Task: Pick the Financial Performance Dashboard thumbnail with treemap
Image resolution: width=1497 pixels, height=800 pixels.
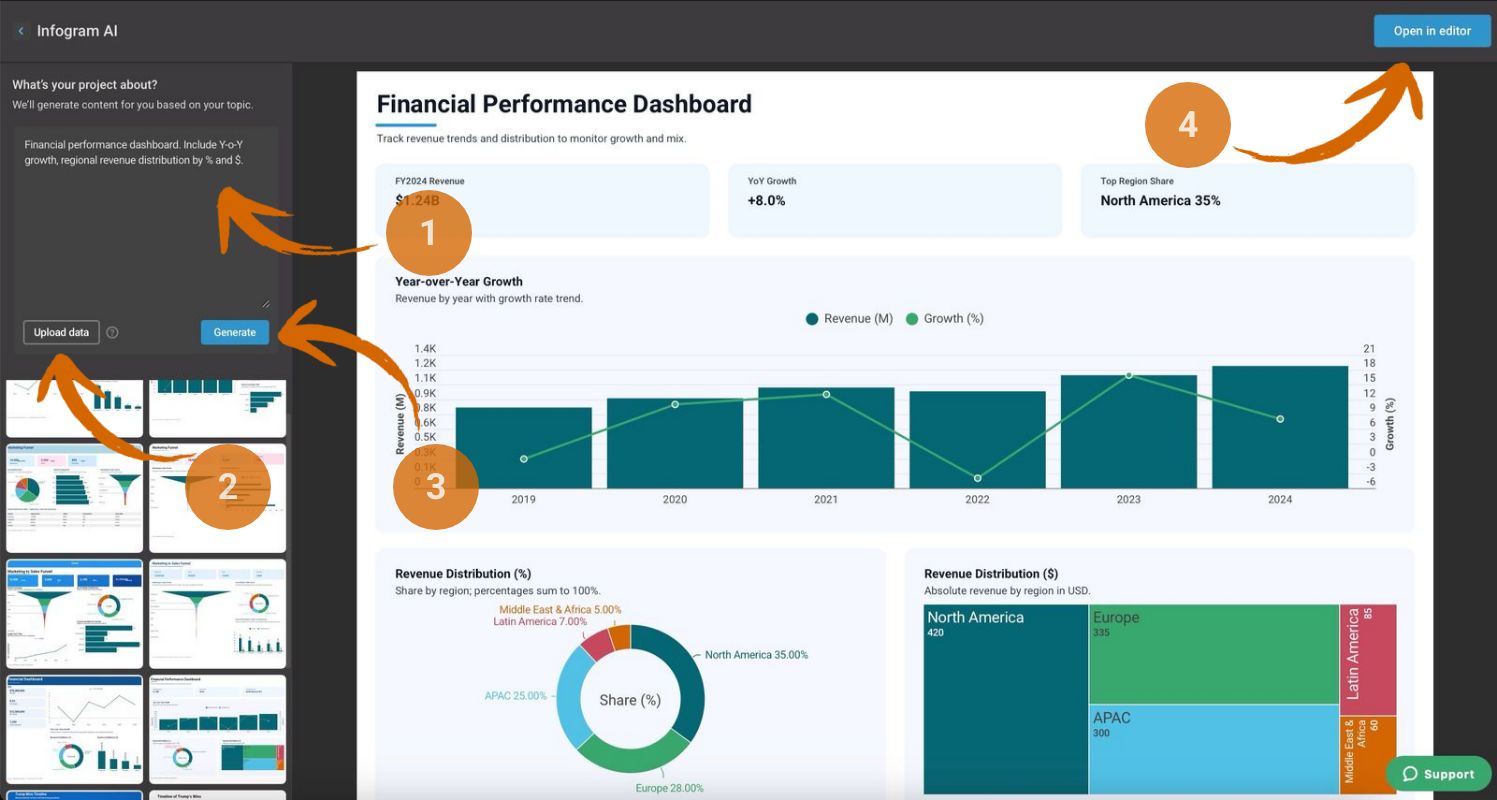Action: click(x=217, y=729)
